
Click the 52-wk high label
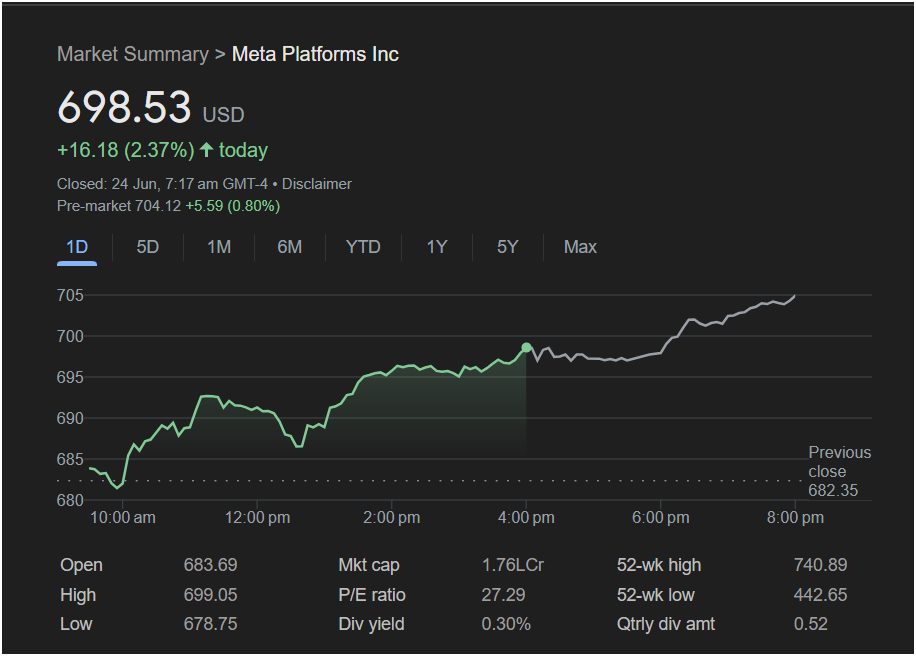point(659,565)
